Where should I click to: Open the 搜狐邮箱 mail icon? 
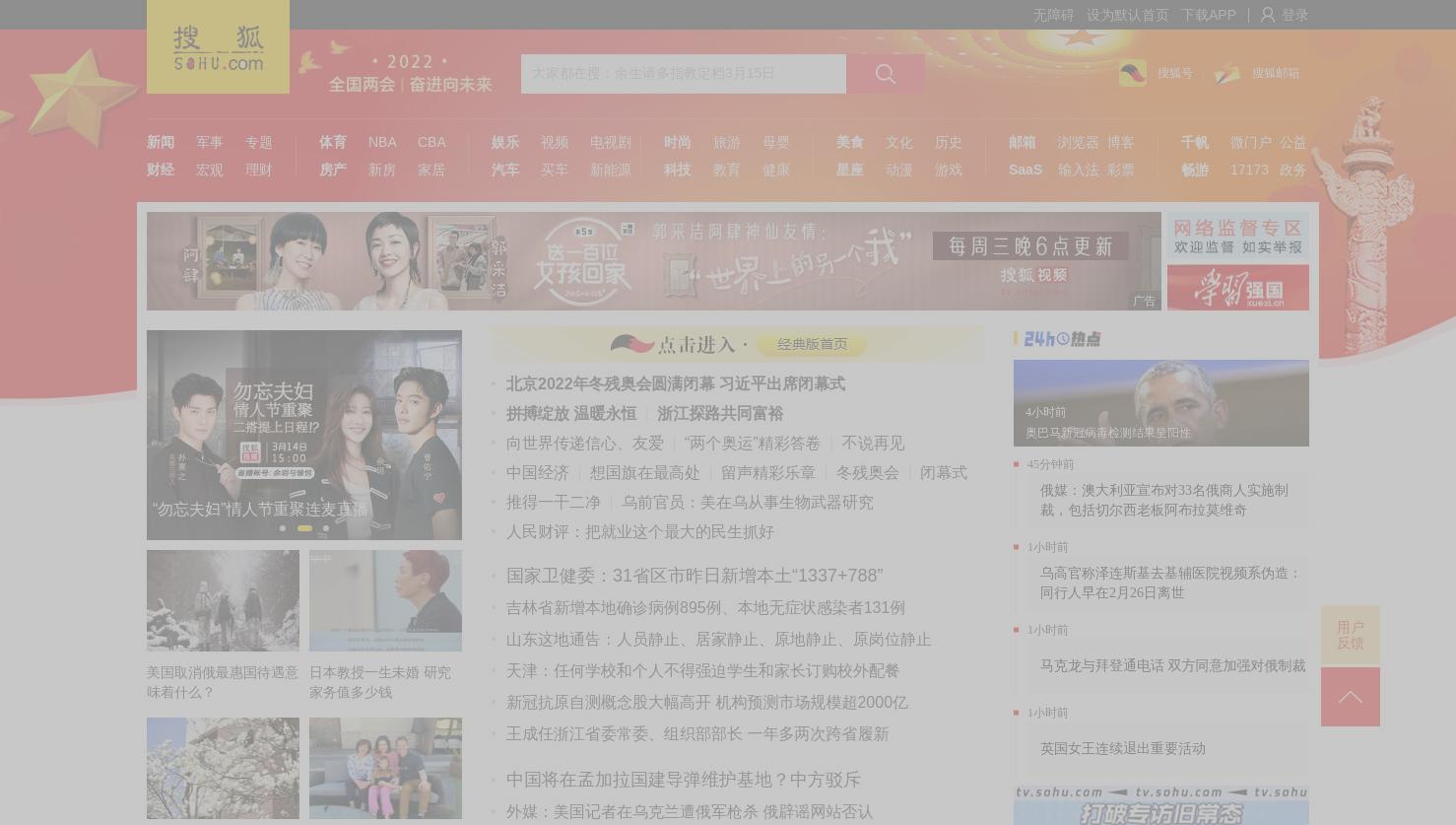[x=1227, y=73]
